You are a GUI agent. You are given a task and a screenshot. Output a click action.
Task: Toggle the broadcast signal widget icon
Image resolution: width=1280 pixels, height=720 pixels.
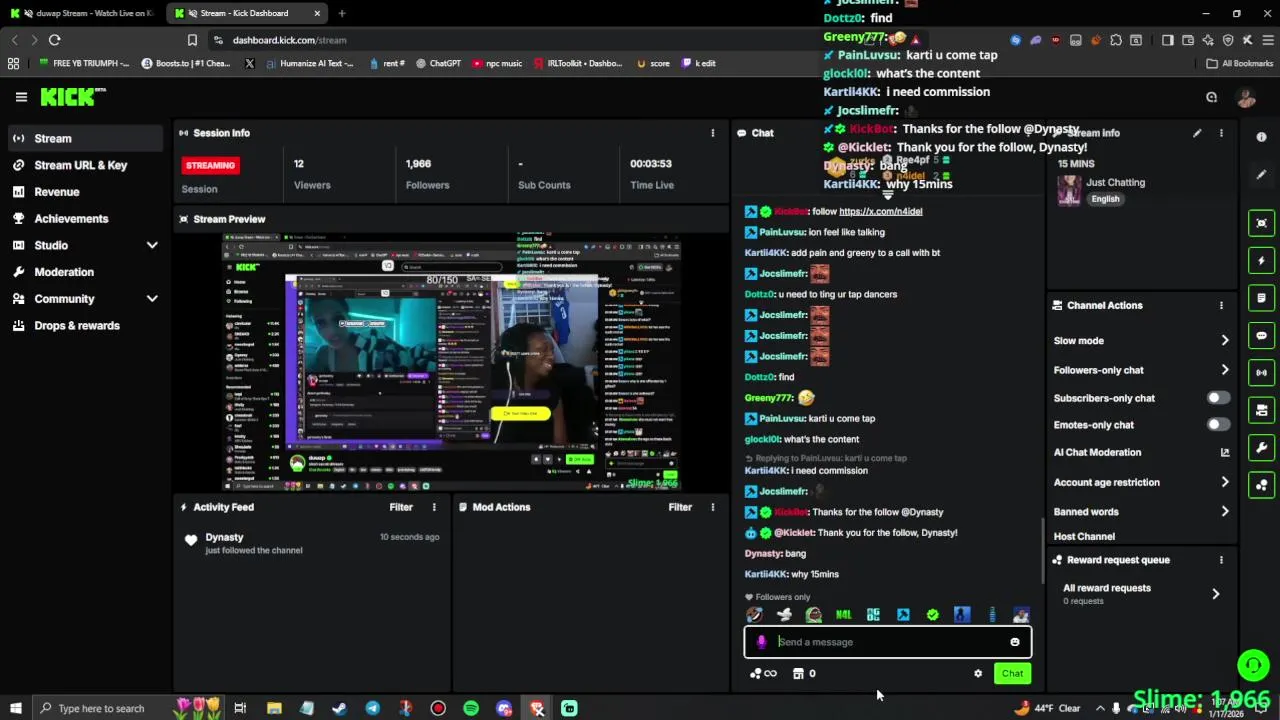(1262, 373)
